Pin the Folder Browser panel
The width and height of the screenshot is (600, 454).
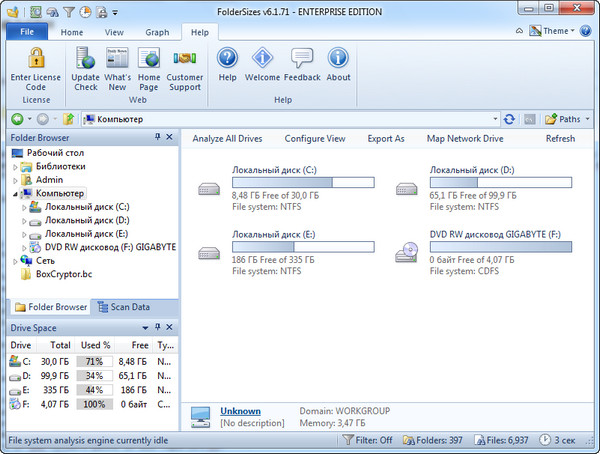[157, 137]
